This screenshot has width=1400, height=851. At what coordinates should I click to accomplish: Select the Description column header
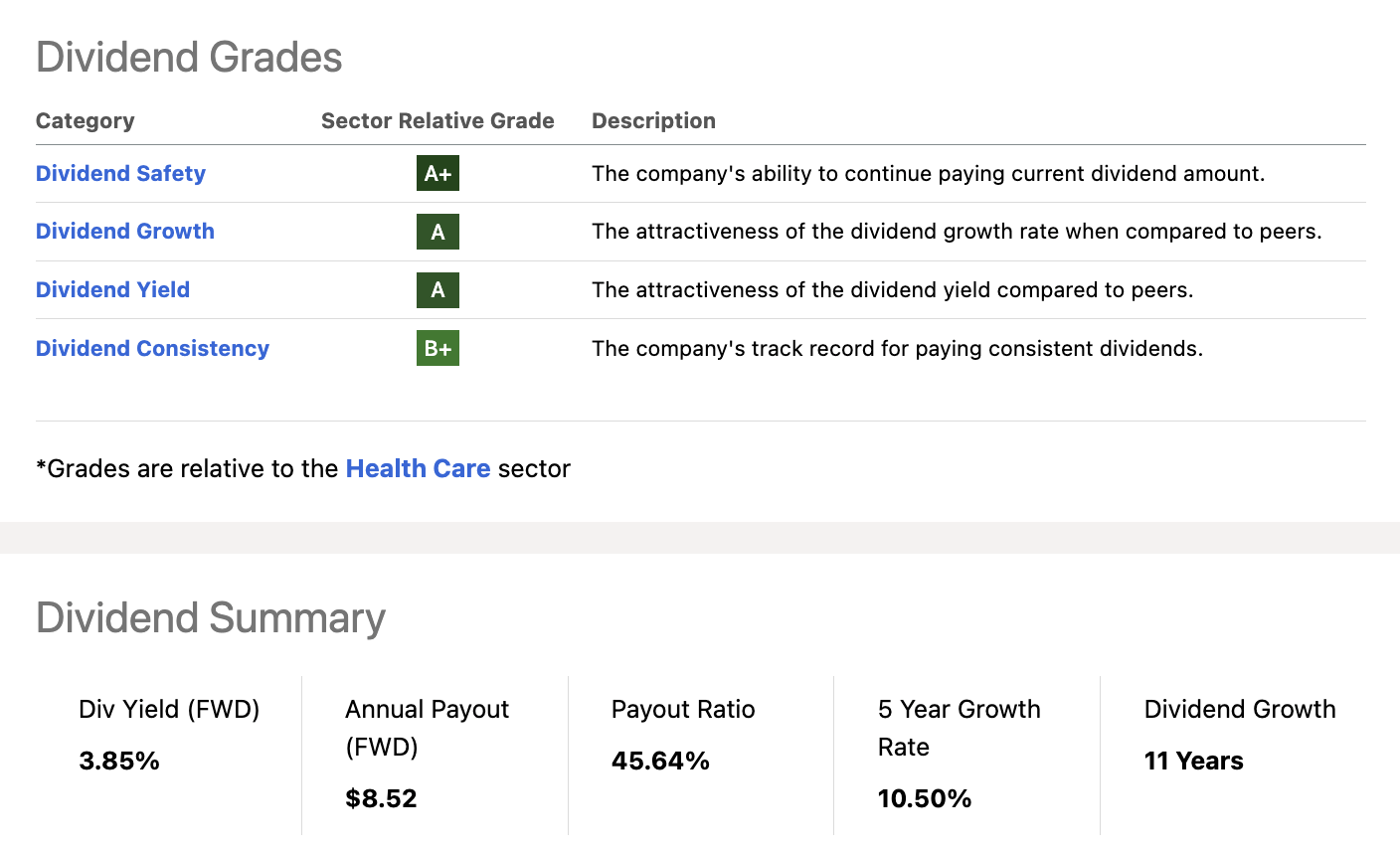pos(653,121)
